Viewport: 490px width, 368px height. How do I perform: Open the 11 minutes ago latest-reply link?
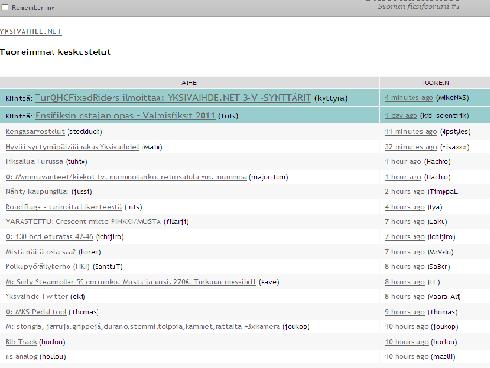(x=411, y=132)
